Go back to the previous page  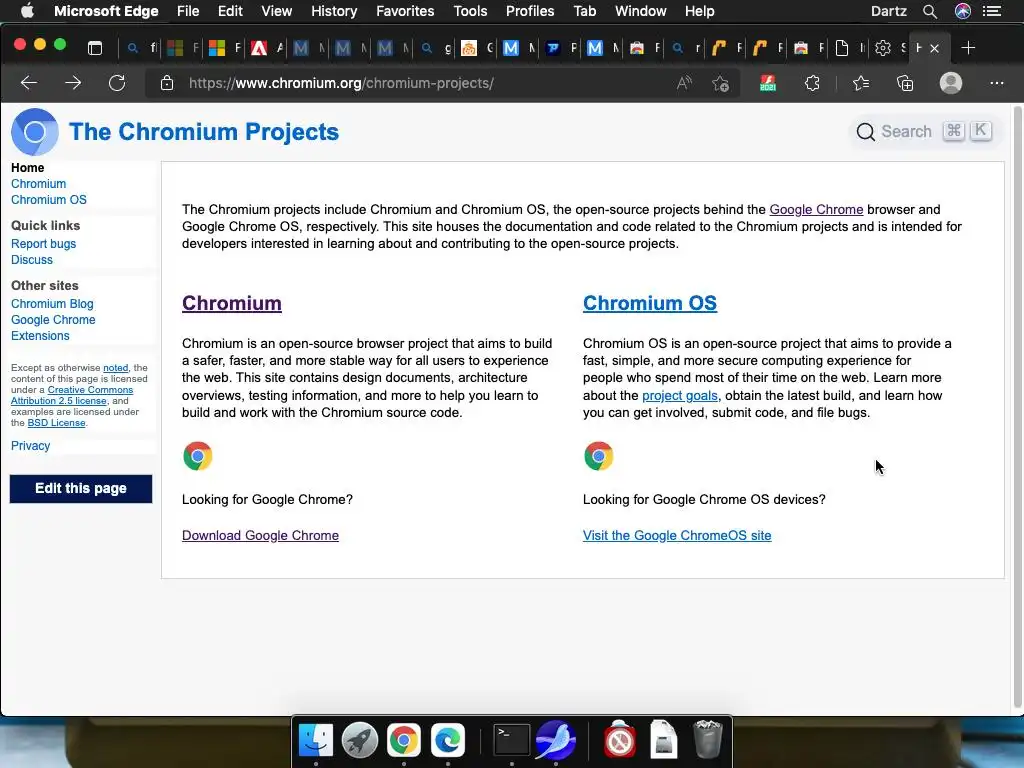point(29,83)
